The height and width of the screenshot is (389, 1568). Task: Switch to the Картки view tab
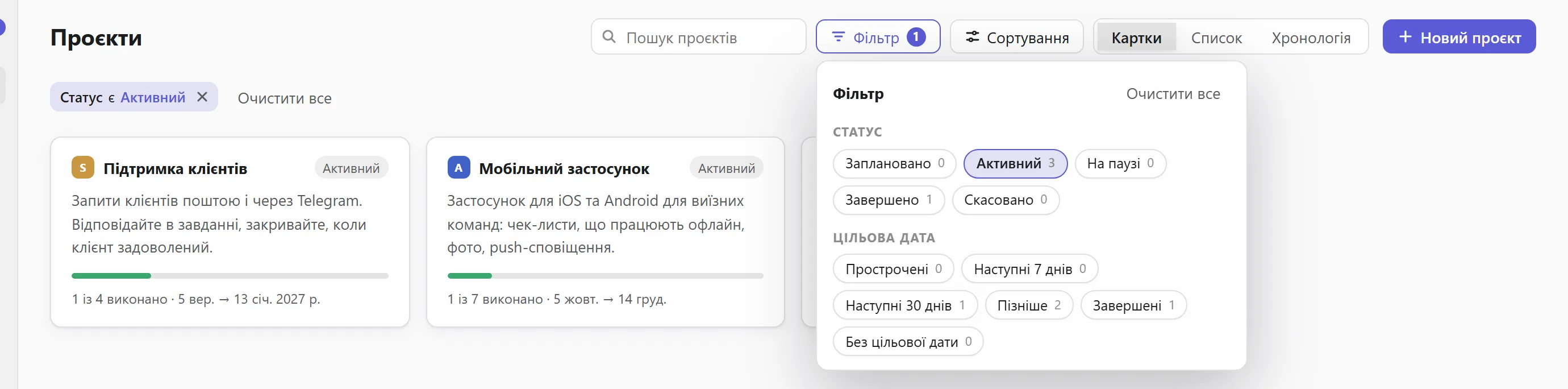(1136, 37)
